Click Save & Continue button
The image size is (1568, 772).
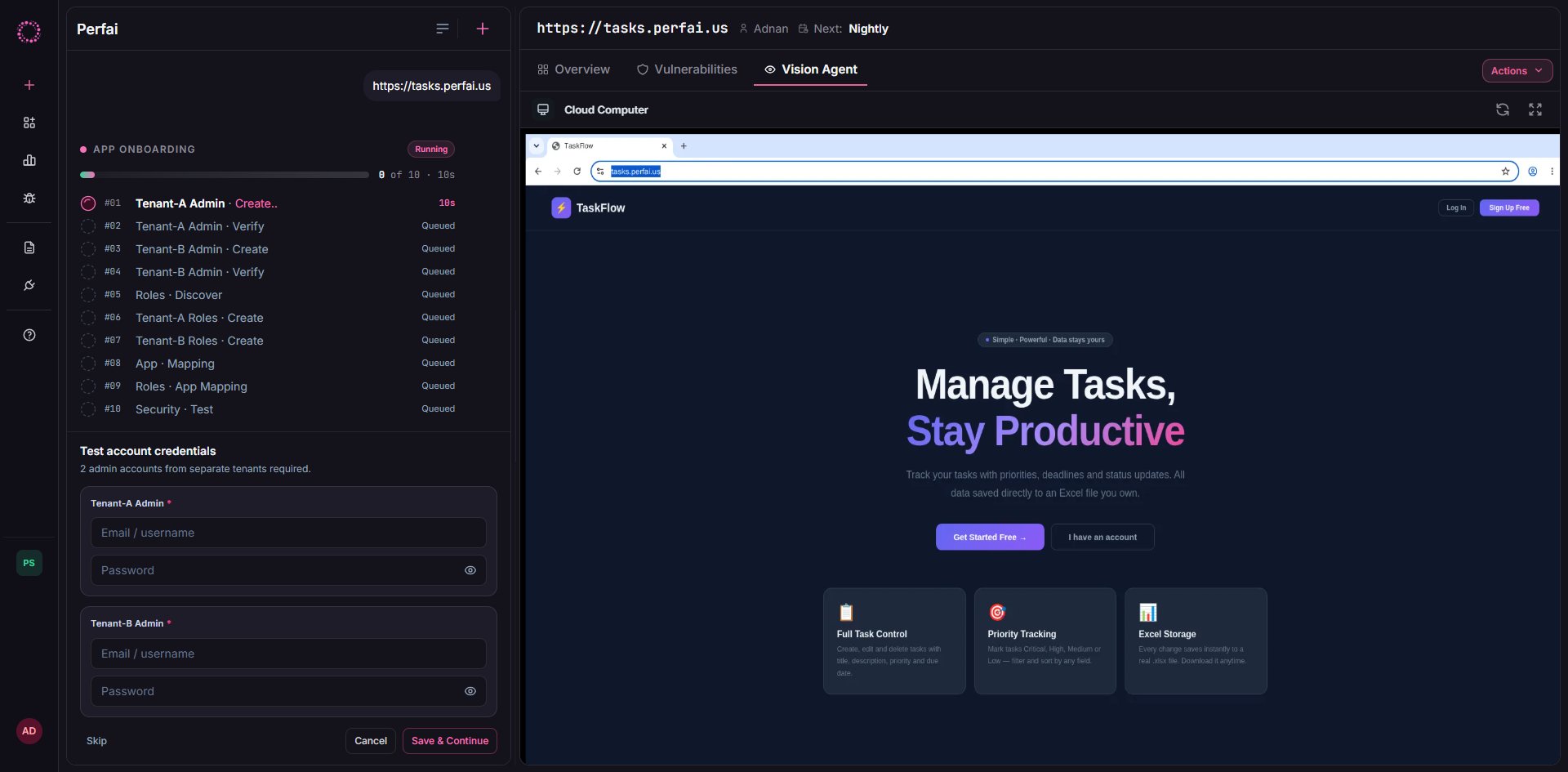pyautogui.click(x=450, y=741)
